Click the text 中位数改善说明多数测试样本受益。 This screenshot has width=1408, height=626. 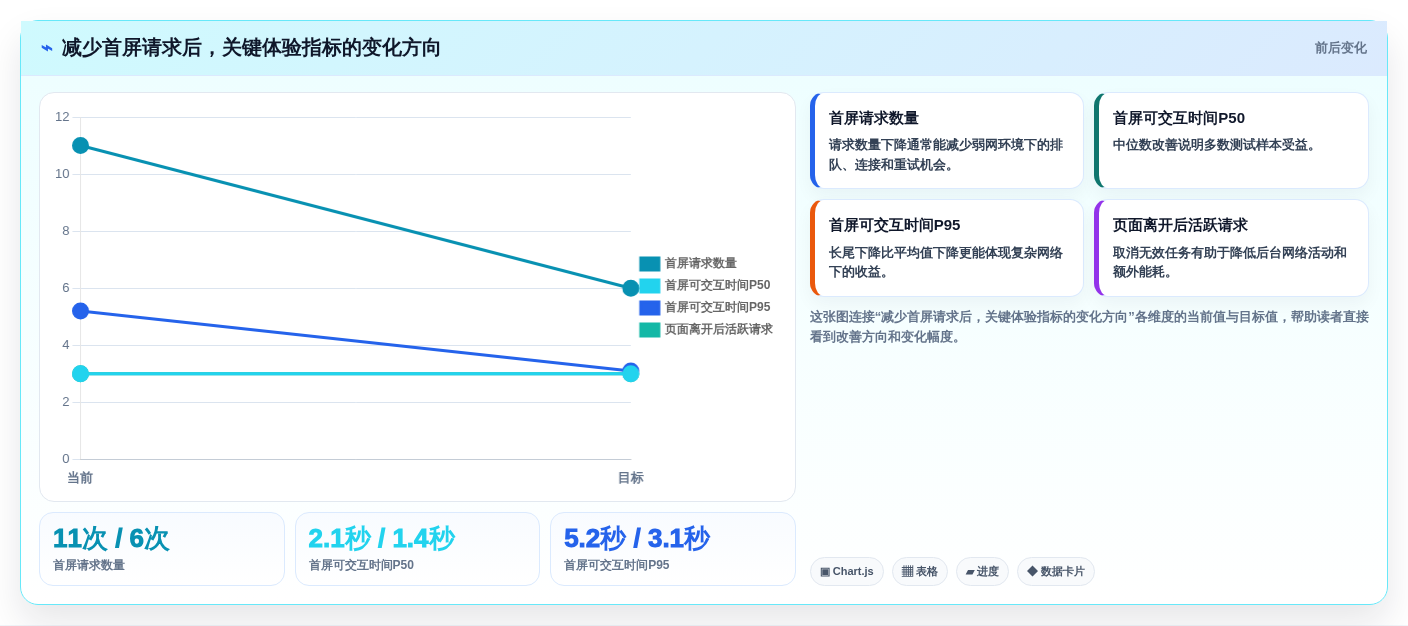click(1217, 145)
